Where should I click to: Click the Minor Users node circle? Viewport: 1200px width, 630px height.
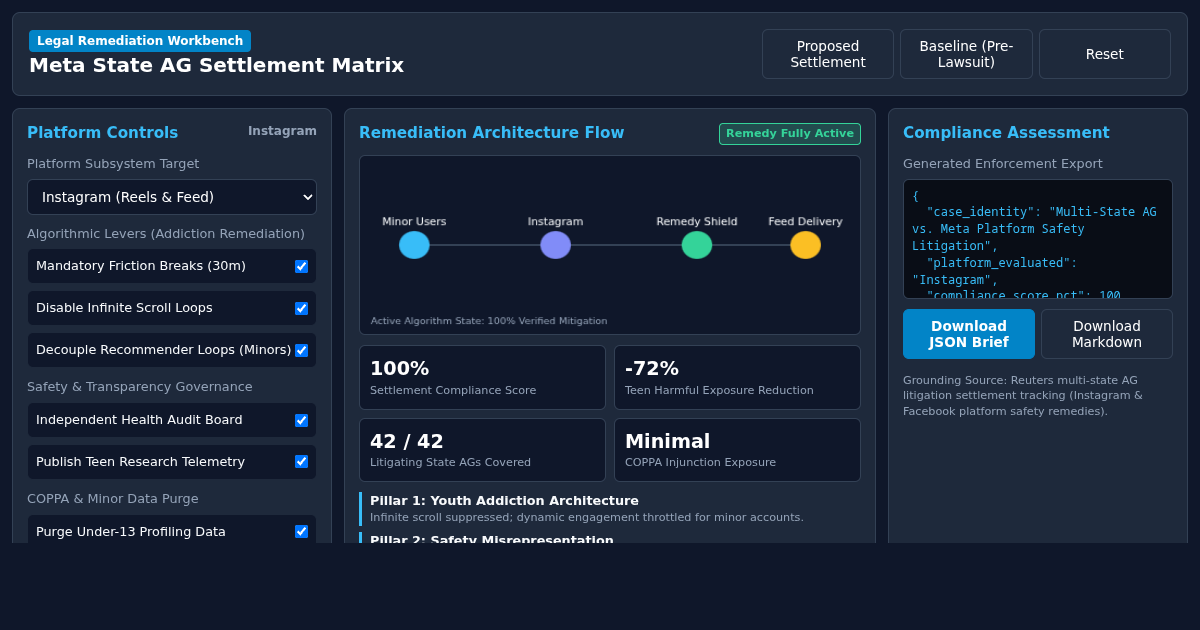coord(414,245)
